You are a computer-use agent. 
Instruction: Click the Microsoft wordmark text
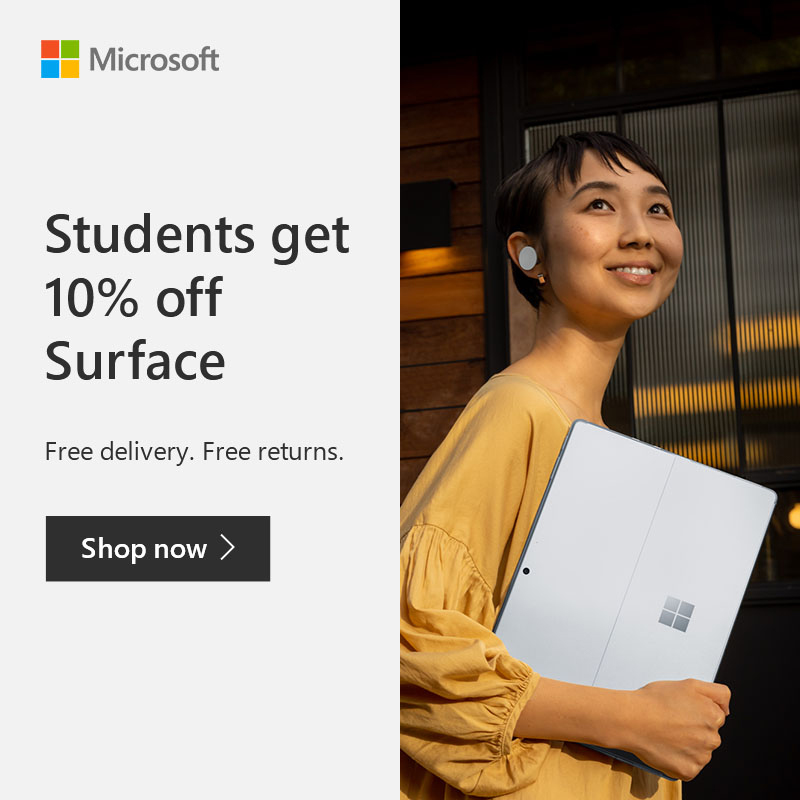154,59
